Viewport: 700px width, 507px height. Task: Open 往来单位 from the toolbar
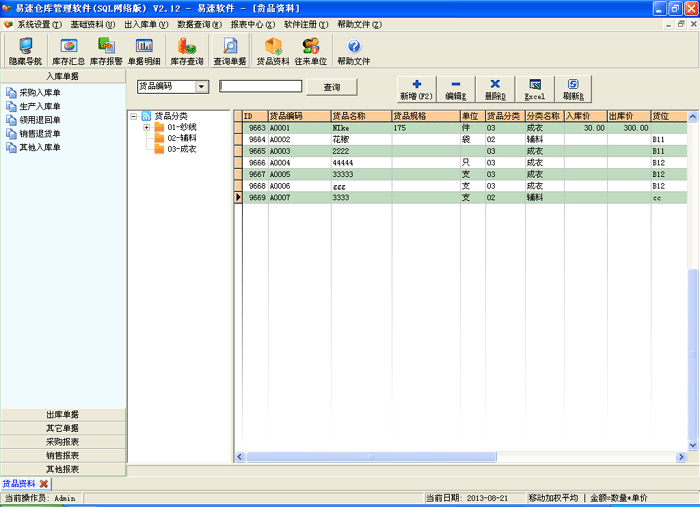point(311,51)
